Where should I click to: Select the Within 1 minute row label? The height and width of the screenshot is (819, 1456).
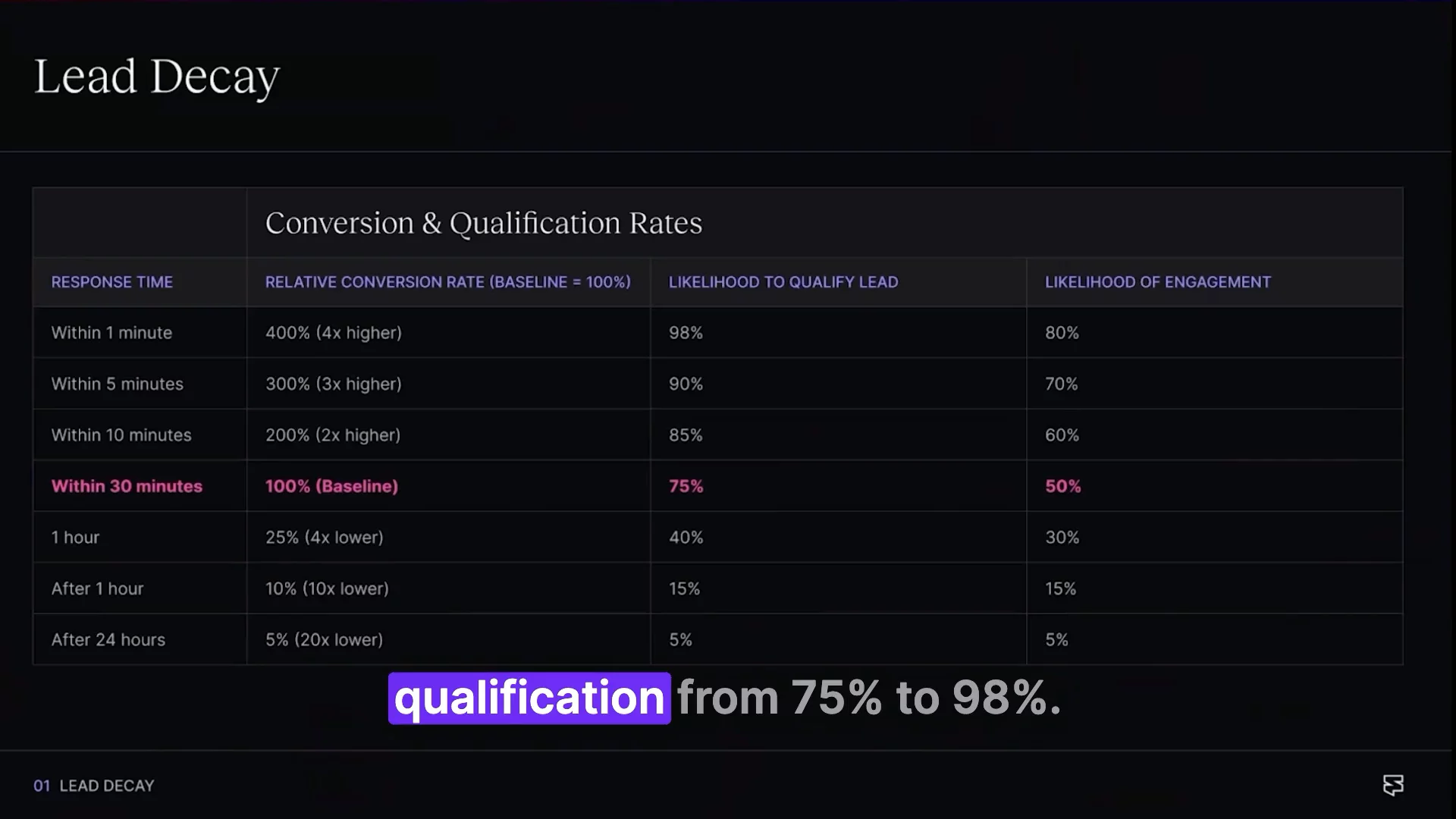tap(111, 333)
